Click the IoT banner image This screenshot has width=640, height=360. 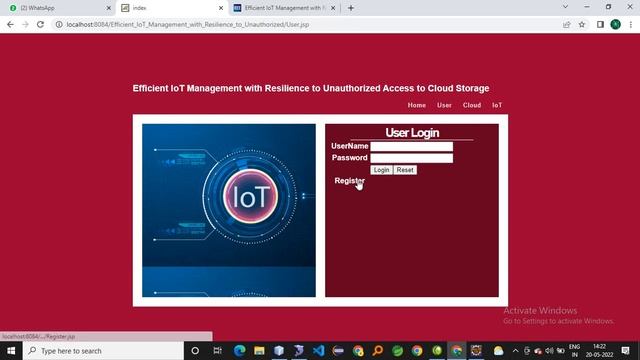229,210
